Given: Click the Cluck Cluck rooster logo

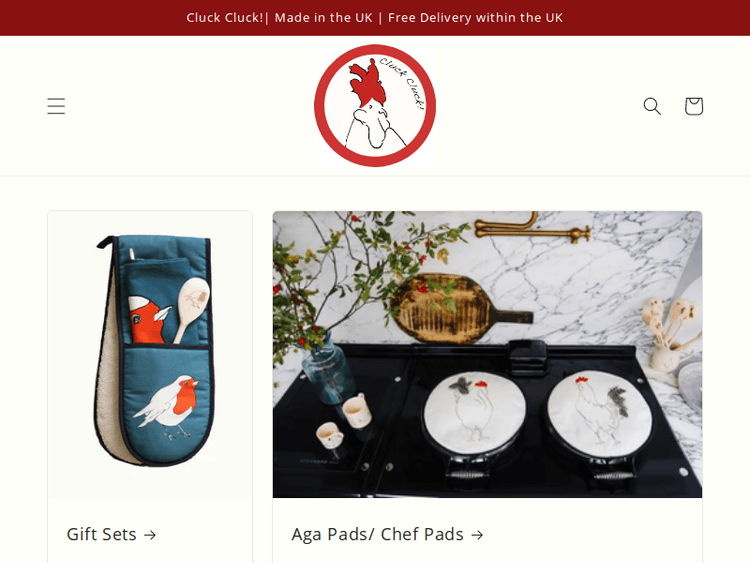Looking at the screenshot, I should (x=375, y=106).
